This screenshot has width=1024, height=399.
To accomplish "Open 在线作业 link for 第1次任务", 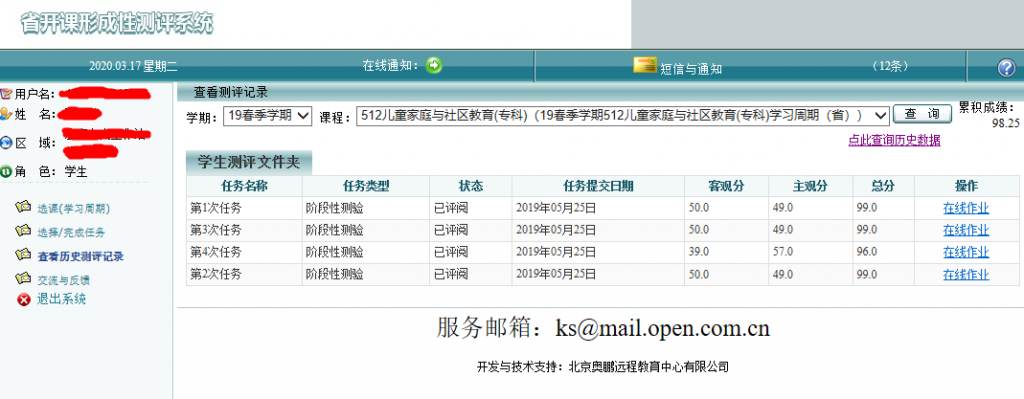I will click(x=966, y=209).
